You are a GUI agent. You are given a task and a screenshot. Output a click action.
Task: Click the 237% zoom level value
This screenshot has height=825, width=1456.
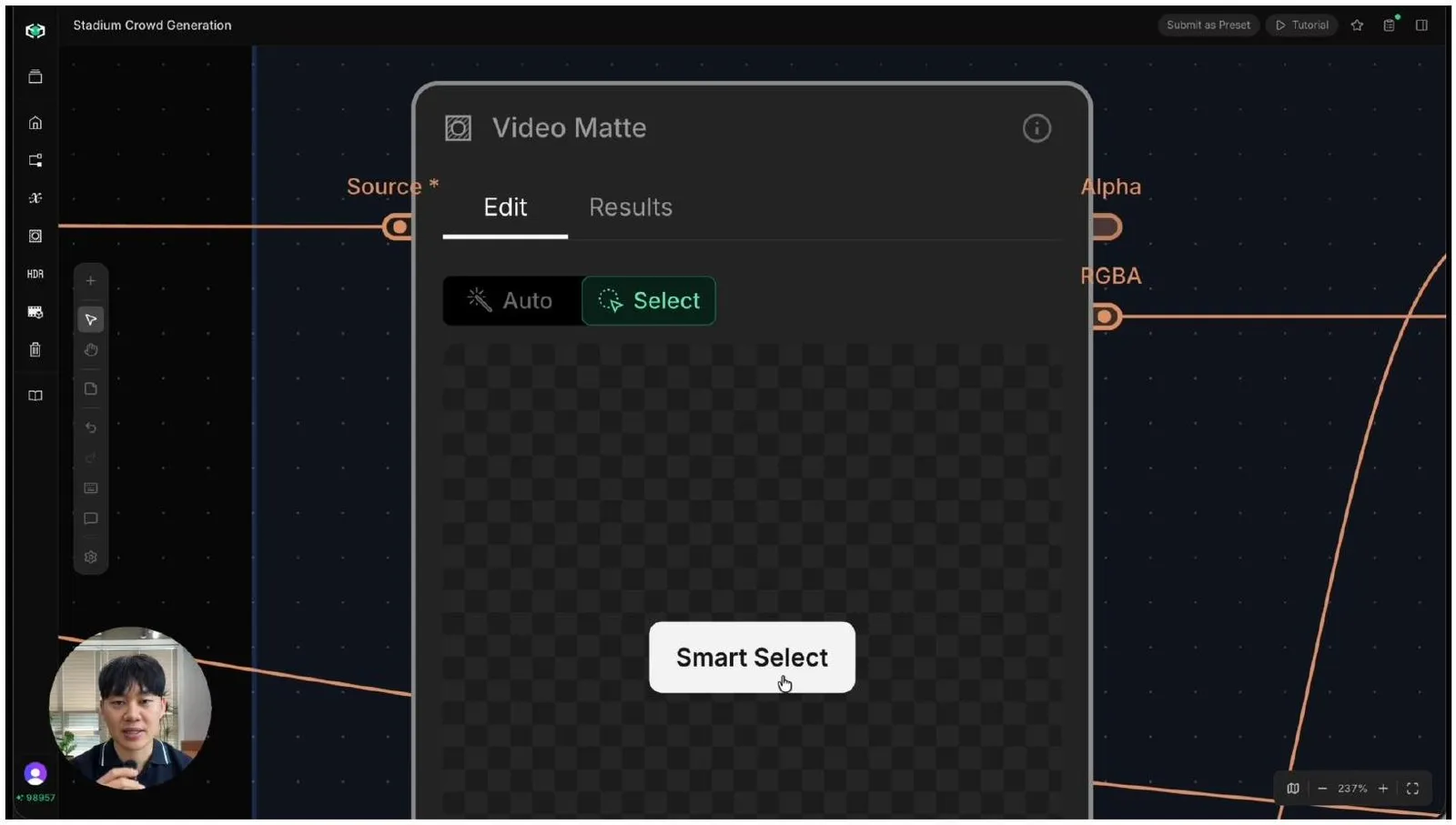click(x=1352, y=789)
